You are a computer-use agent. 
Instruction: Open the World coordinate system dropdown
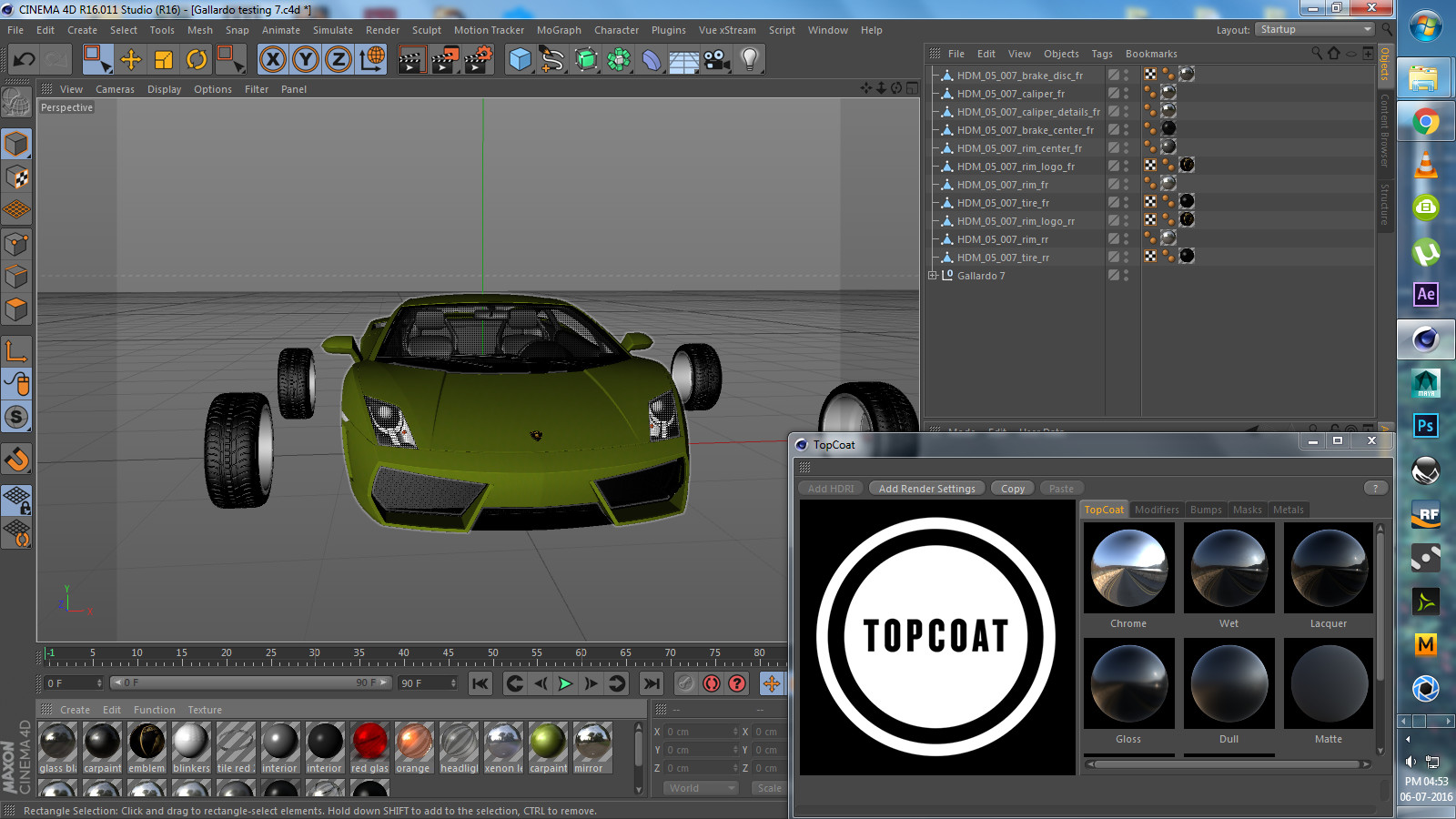(x=699, y=788)
